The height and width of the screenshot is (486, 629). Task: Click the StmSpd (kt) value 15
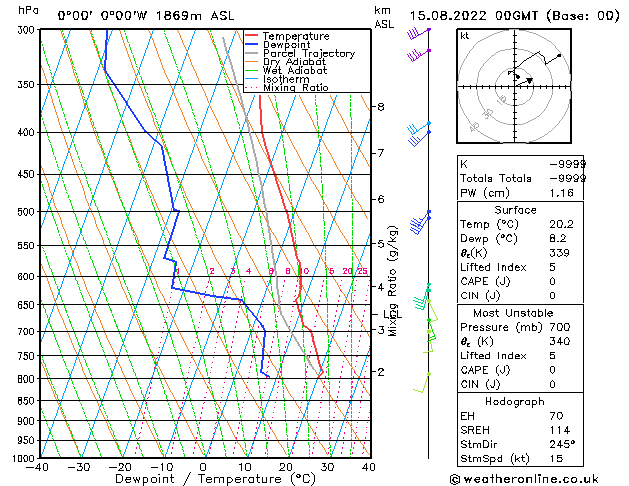click(x=556, y=459)
